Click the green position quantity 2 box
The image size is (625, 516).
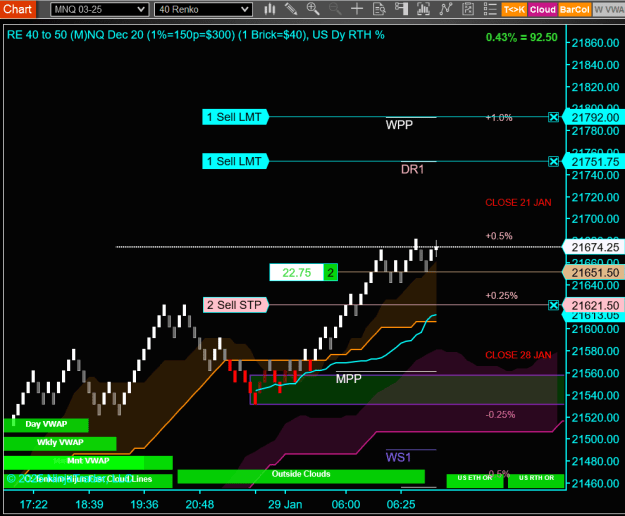[x=330, y=273]
